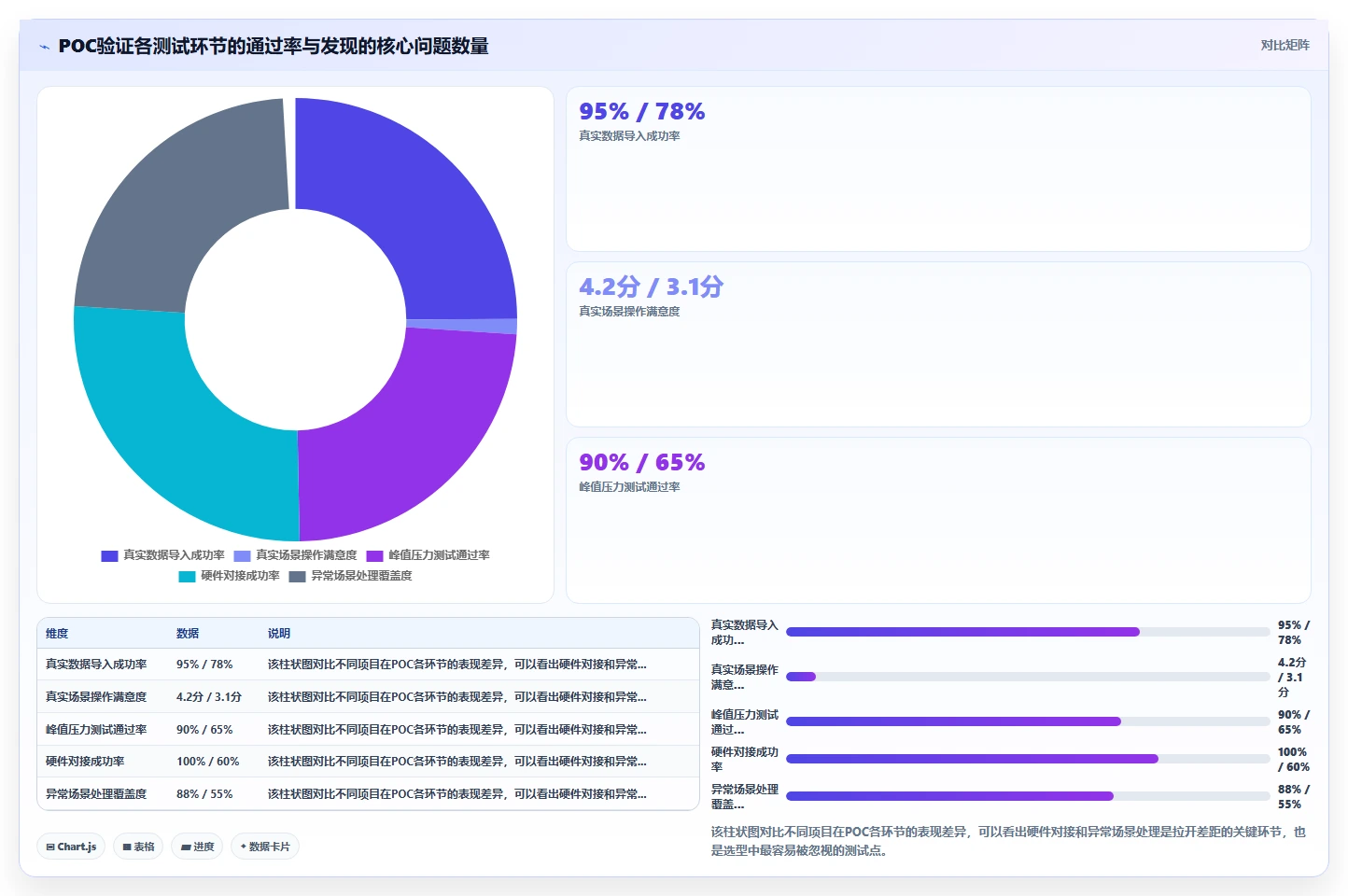Click the 硬件对接成功率 legend label
Image resolution: width=1348 pixels, height=896 pixels.
coord(240,576)
